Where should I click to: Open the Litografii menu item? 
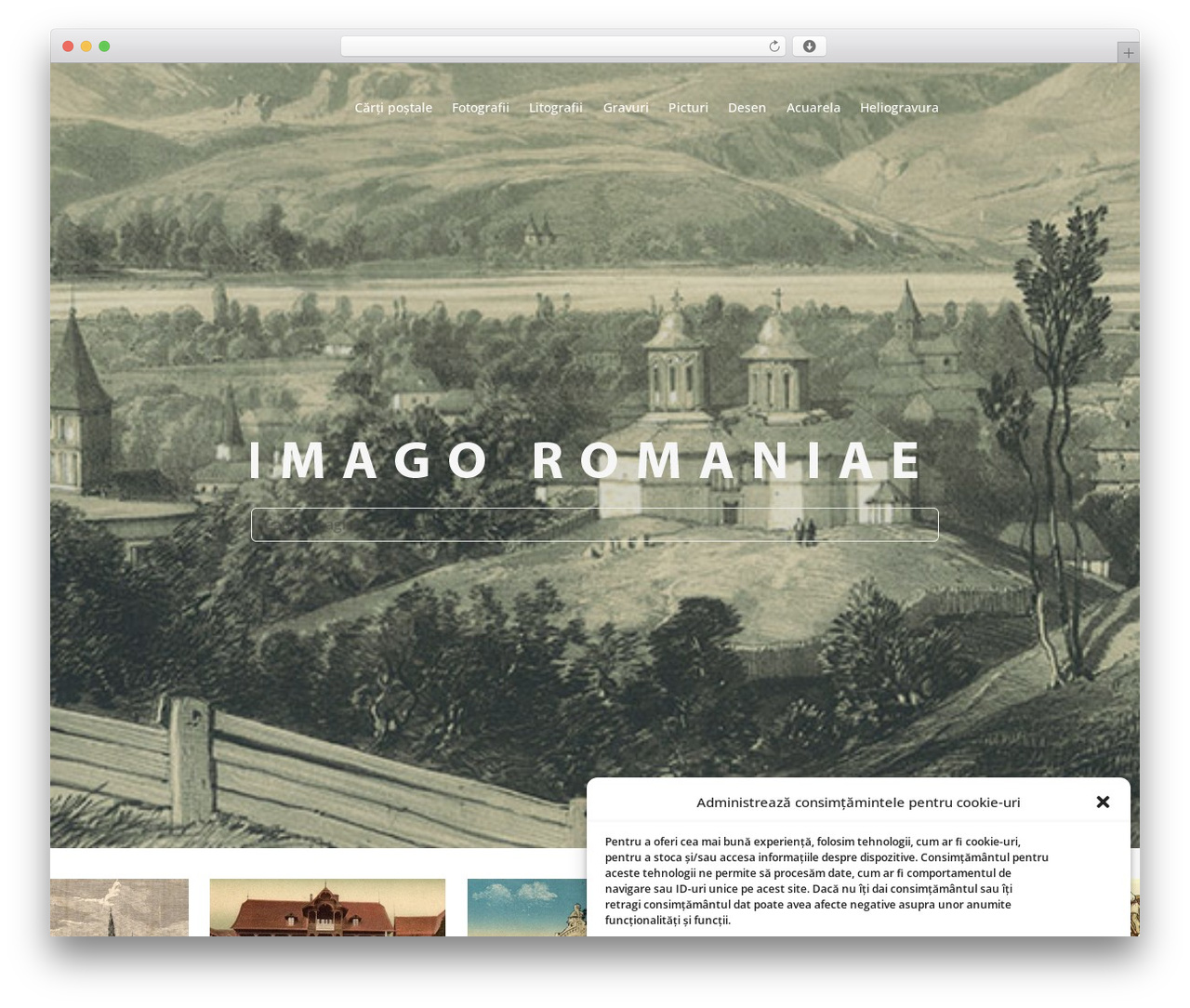pos(556,108)
